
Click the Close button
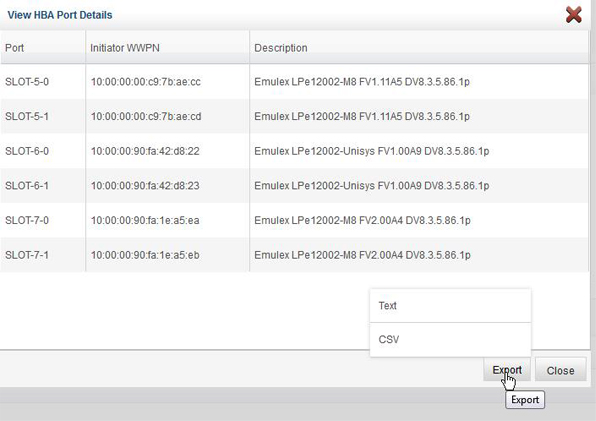(x=560, y=370)
